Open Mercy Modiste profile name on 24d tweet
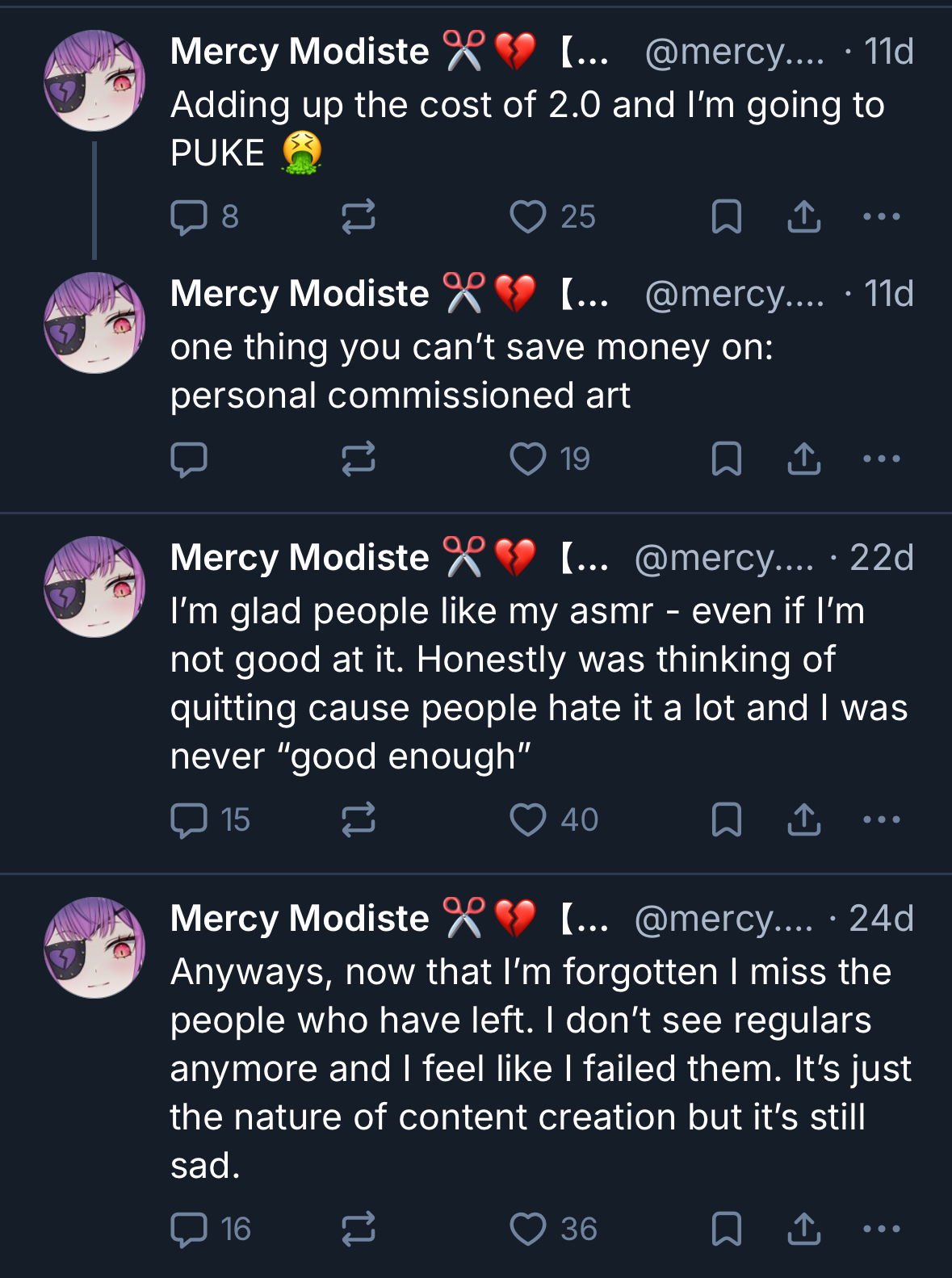The width and height of the screenshot is (952, 1278). coord(300,919)
